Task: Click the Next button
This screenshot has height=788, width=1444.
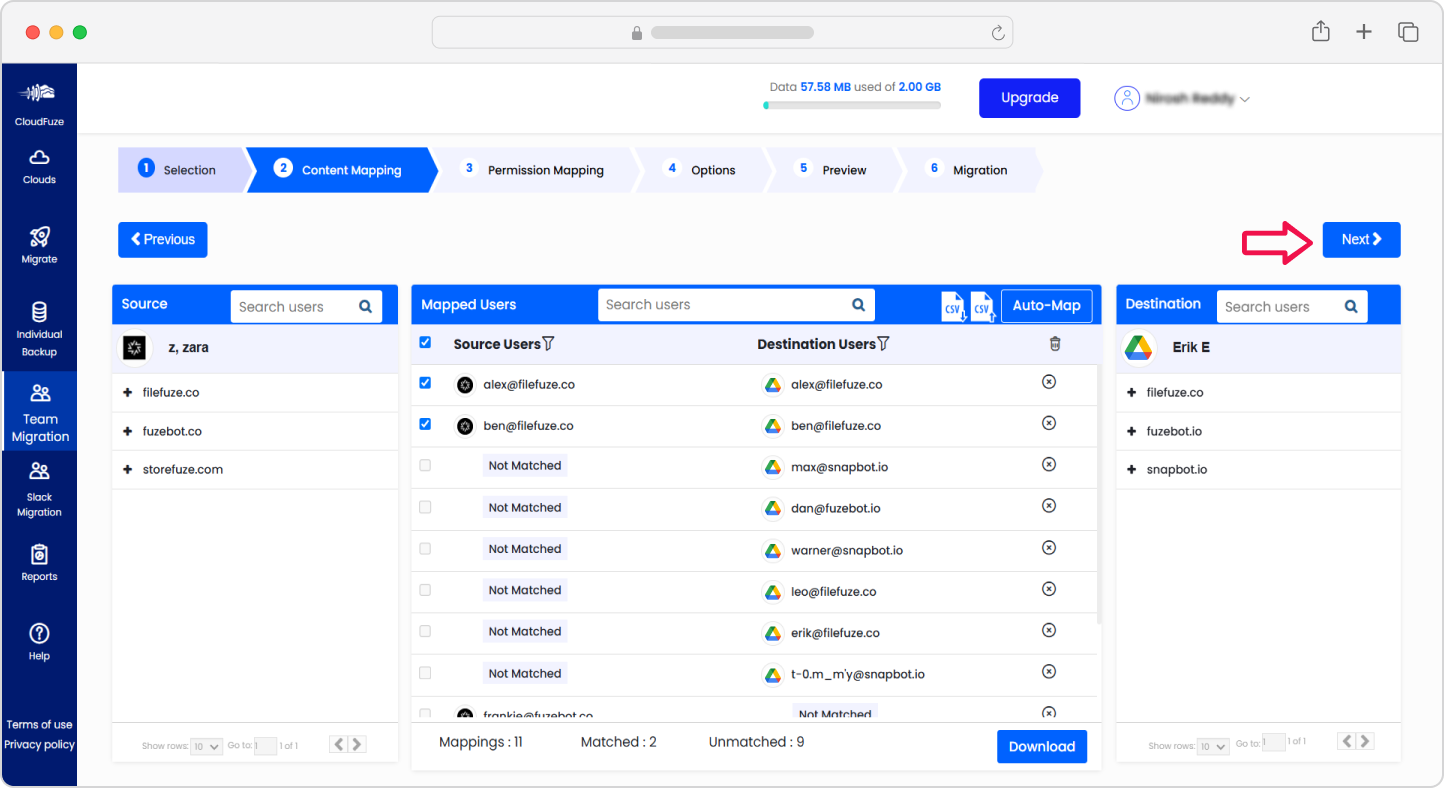Action: 1361,240
